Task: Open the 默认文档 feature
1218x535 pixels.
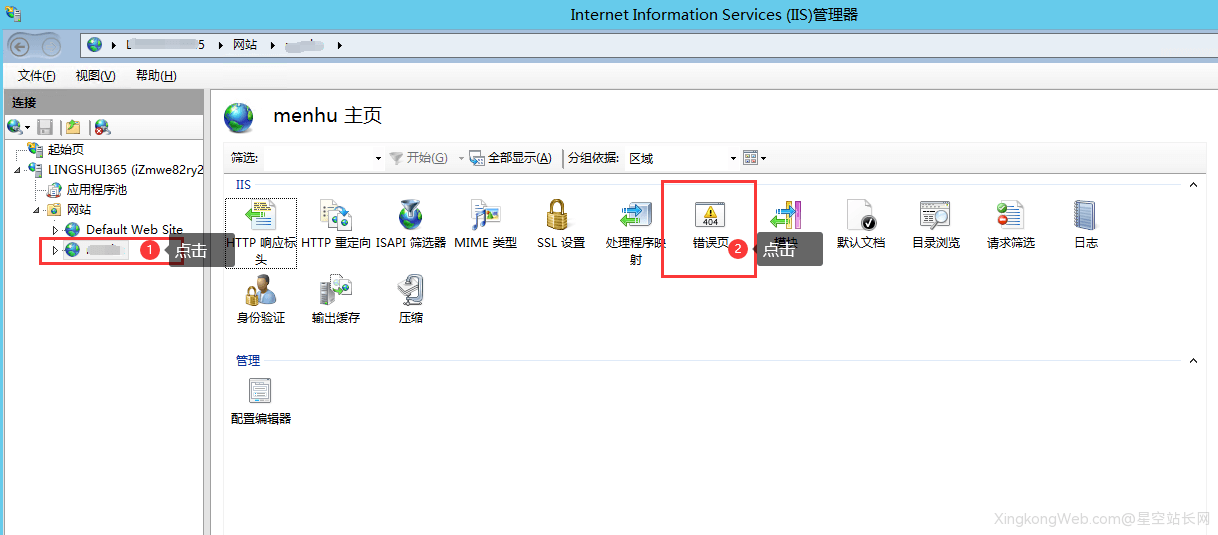Action: coord(861,225)
